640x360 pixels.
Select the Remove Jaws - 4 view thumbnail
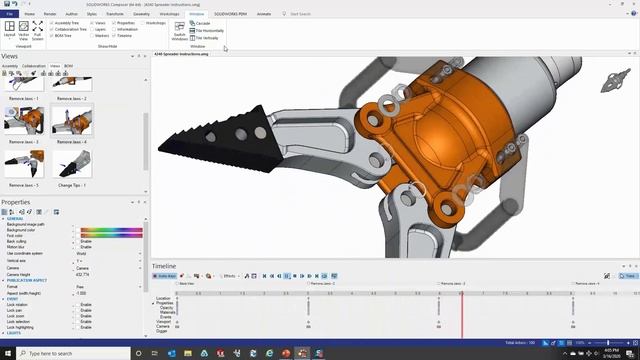pos(72,120)
